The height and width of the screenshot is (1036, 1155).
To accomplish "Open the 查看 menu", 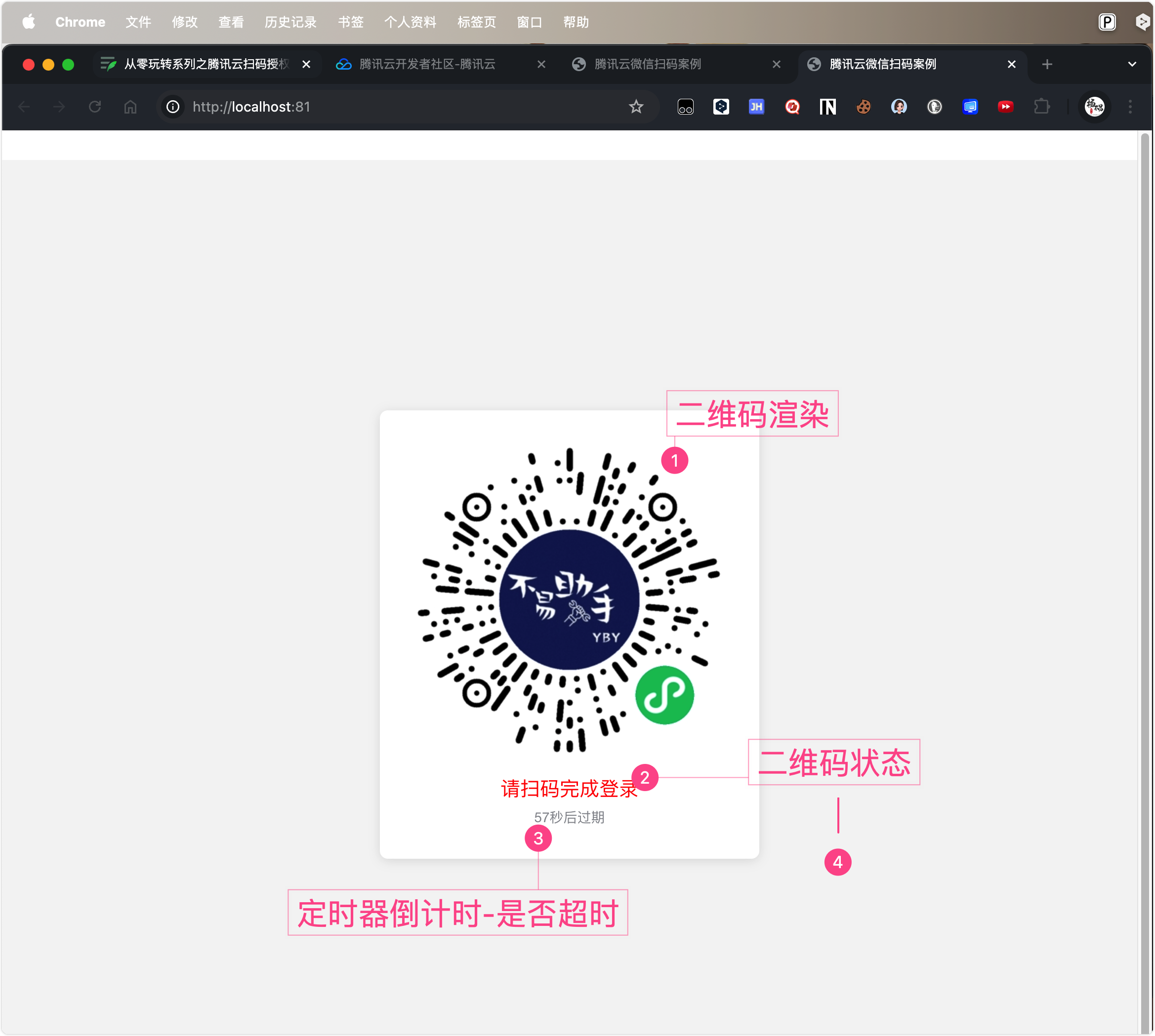I will point(231,22).
